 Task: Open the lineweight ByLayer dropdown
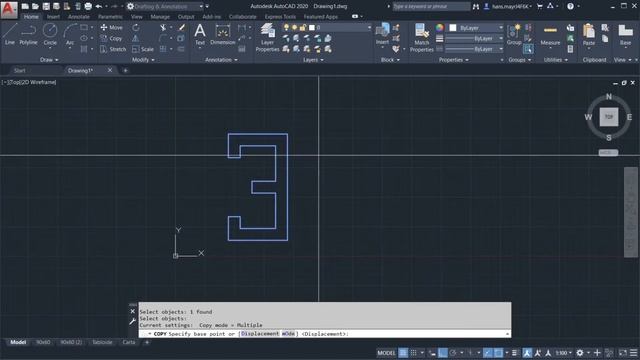pyautogui.click(x=474, y=38)
